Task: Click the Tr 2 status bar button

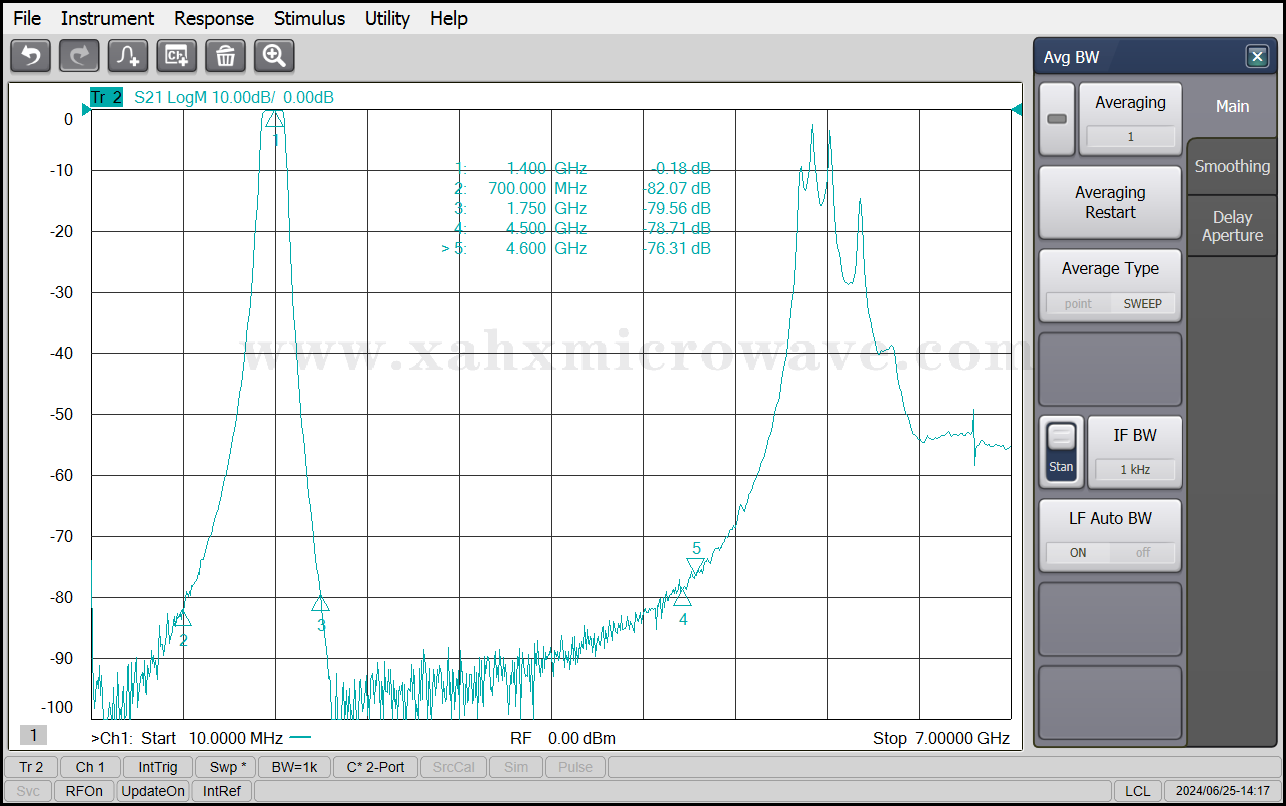Action: [31, 767]
